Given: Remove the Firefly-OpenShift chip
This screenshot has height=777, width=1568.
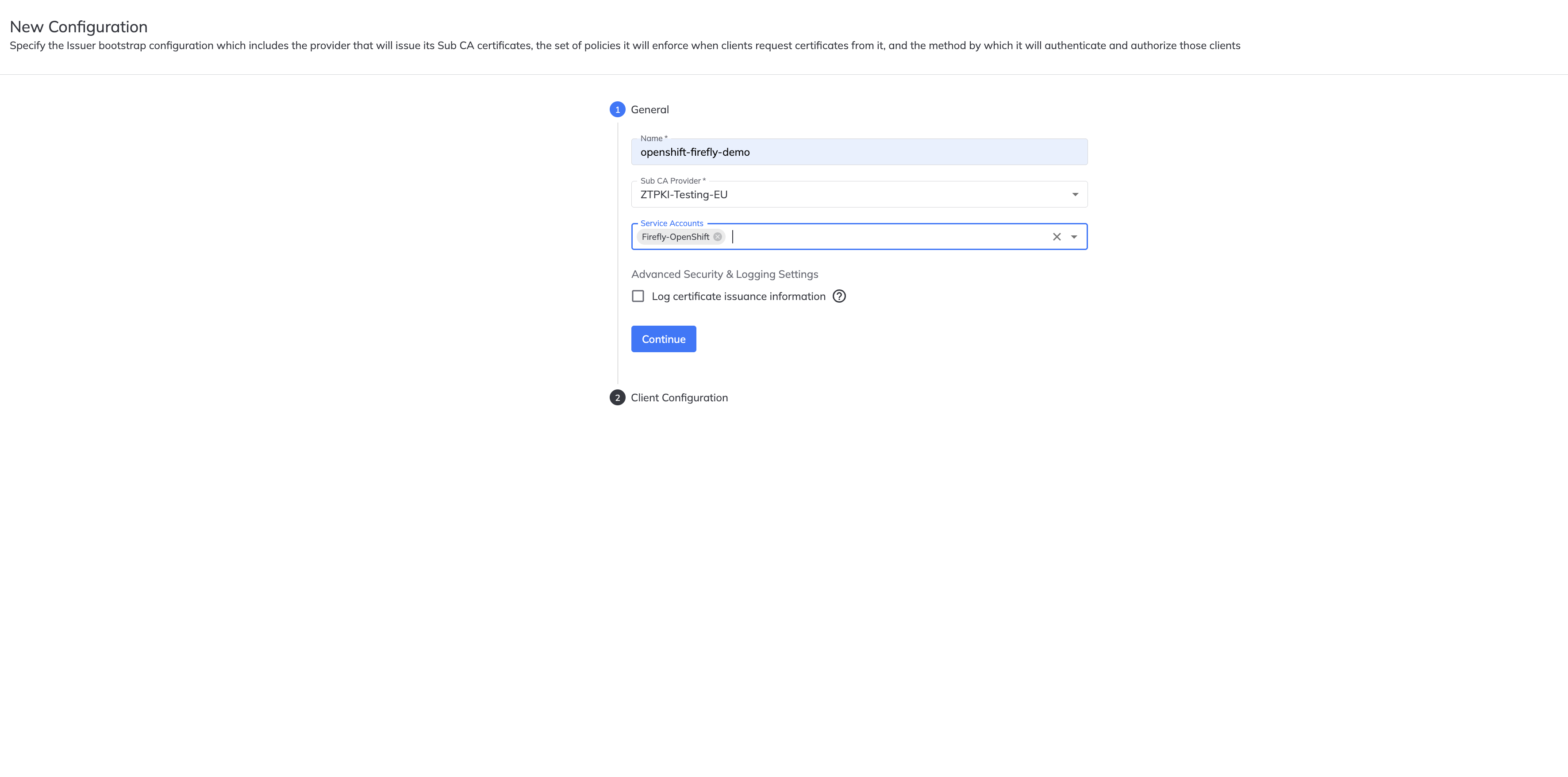Looking at the screenshot, I should point(718,237).
